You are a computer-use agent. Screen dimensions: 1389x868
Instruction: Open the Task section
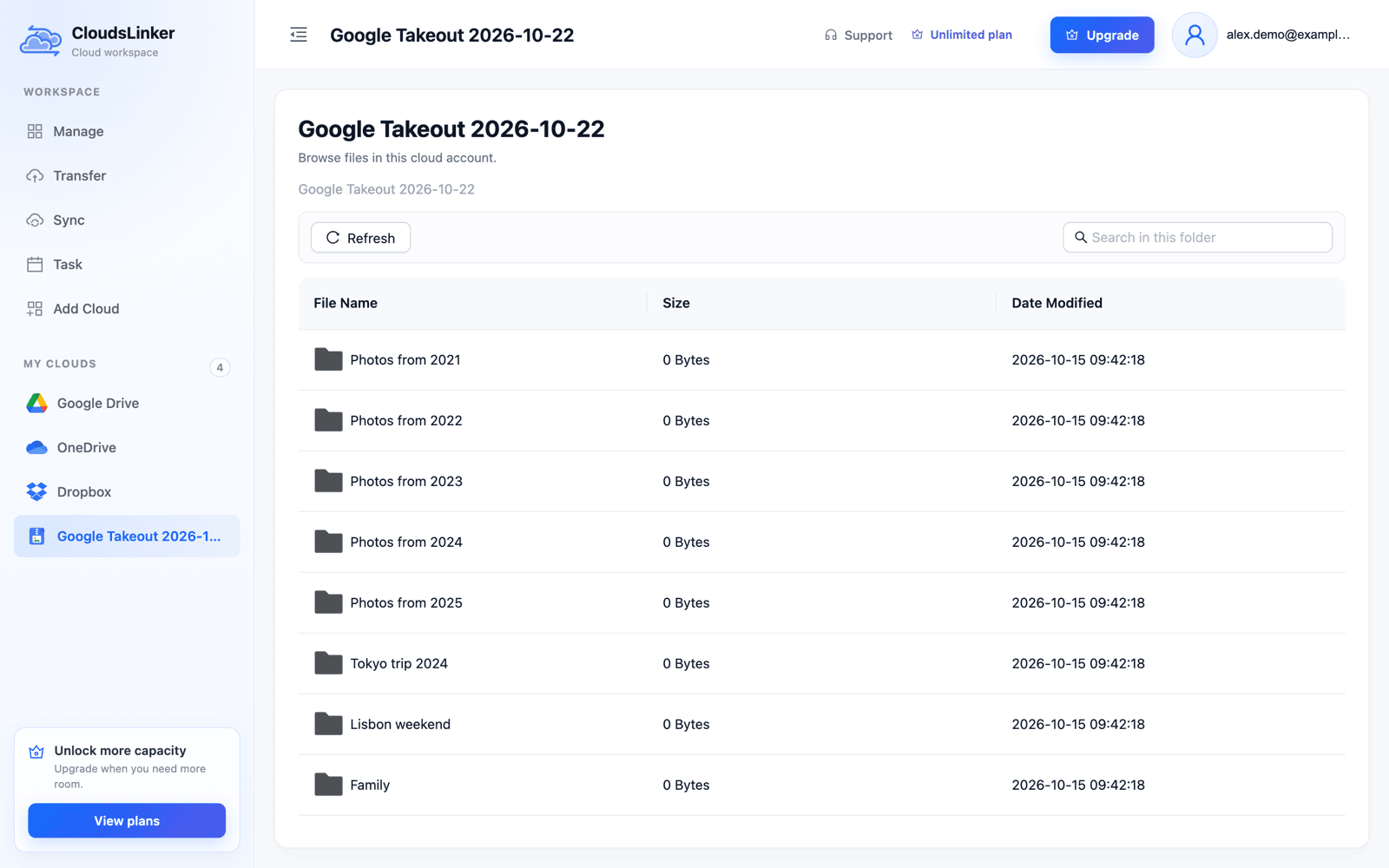[x=127, y=264]
